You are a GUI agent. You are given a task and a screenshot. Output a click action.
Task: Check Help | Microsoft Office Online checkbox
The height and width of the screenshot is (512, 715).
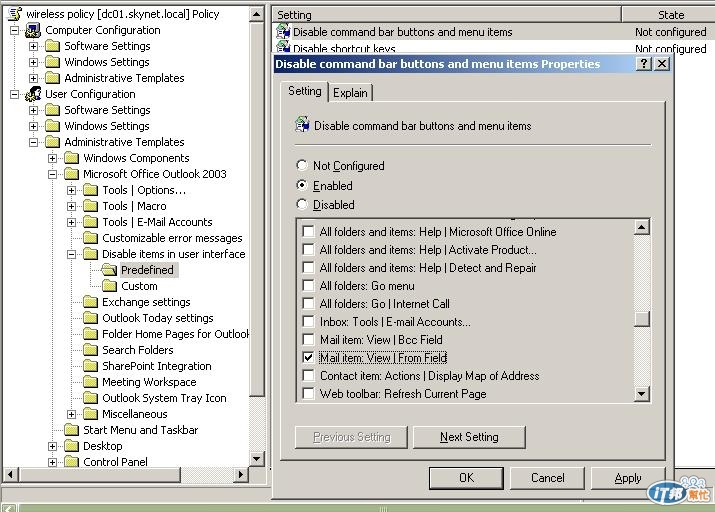309,231
